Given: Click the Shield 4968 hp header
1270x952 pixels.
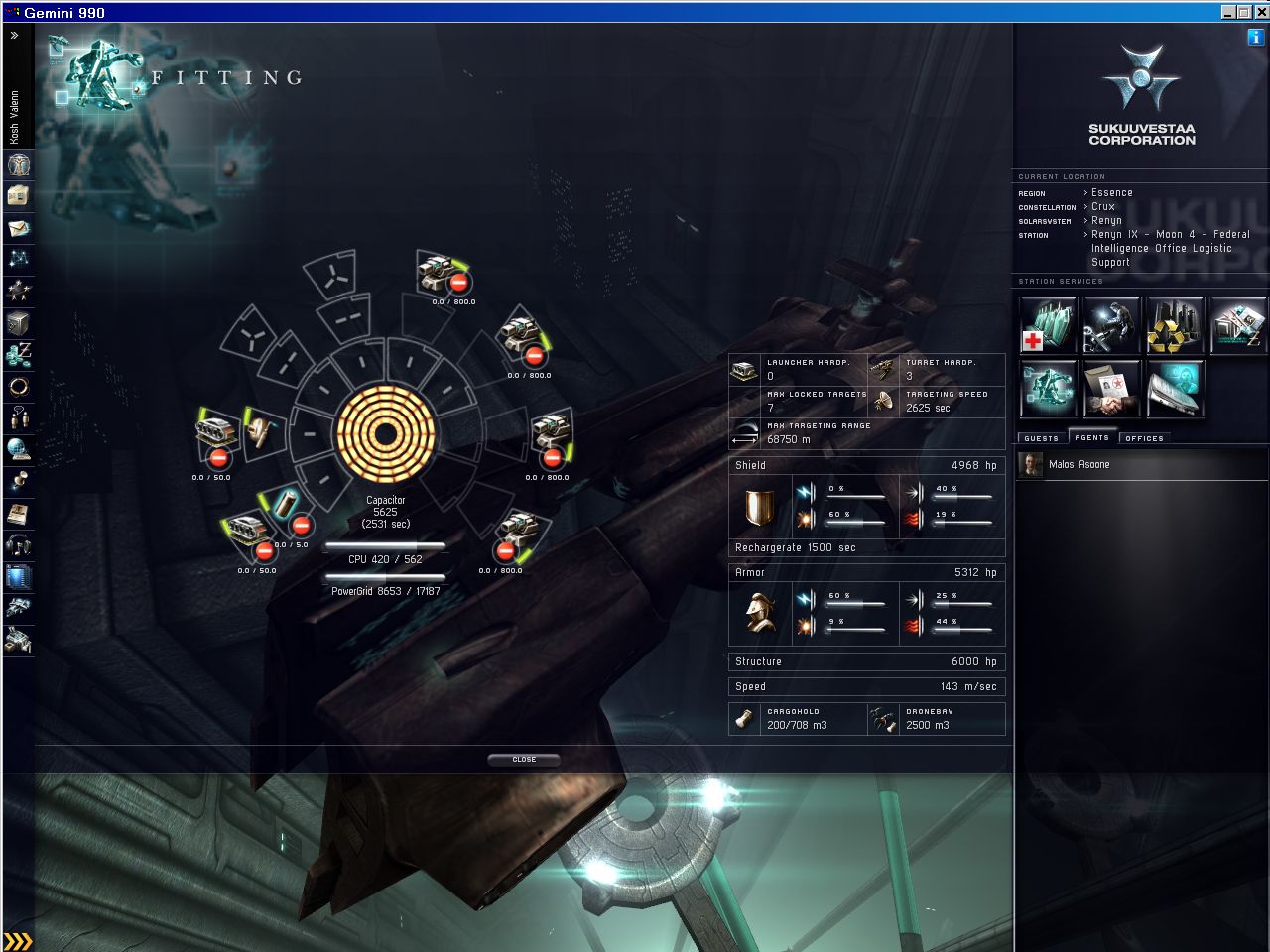Looking at the screenshot, I should tap(866, 465).
